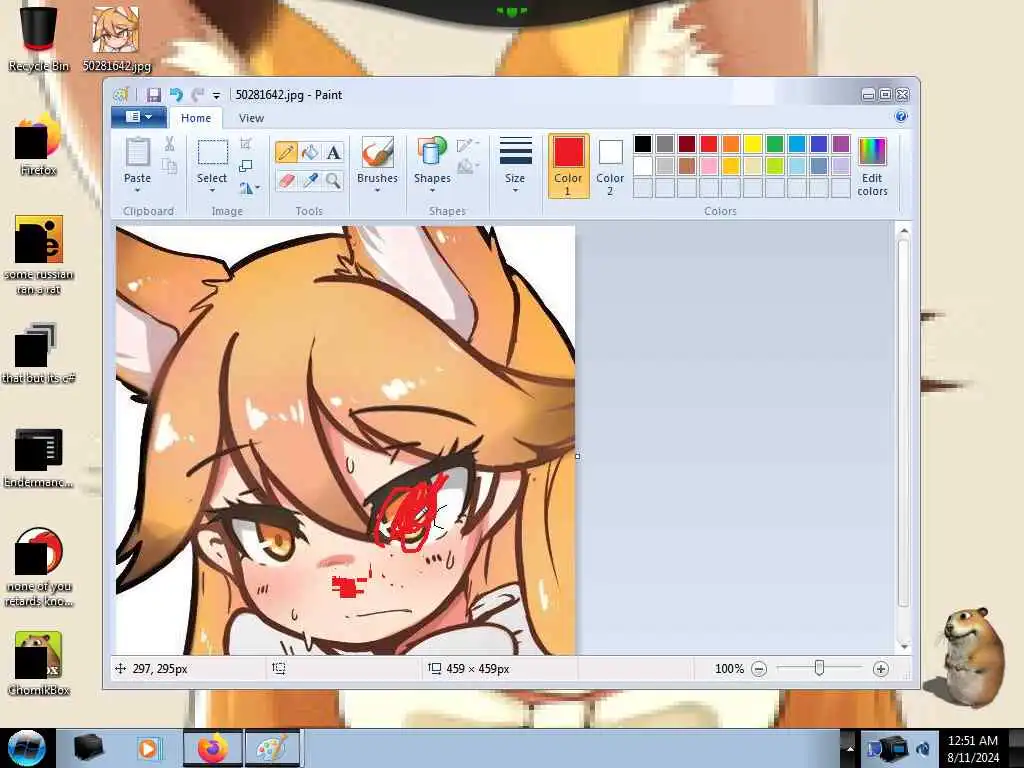
Task: Open the Windows Start orb
Action: 27,748
